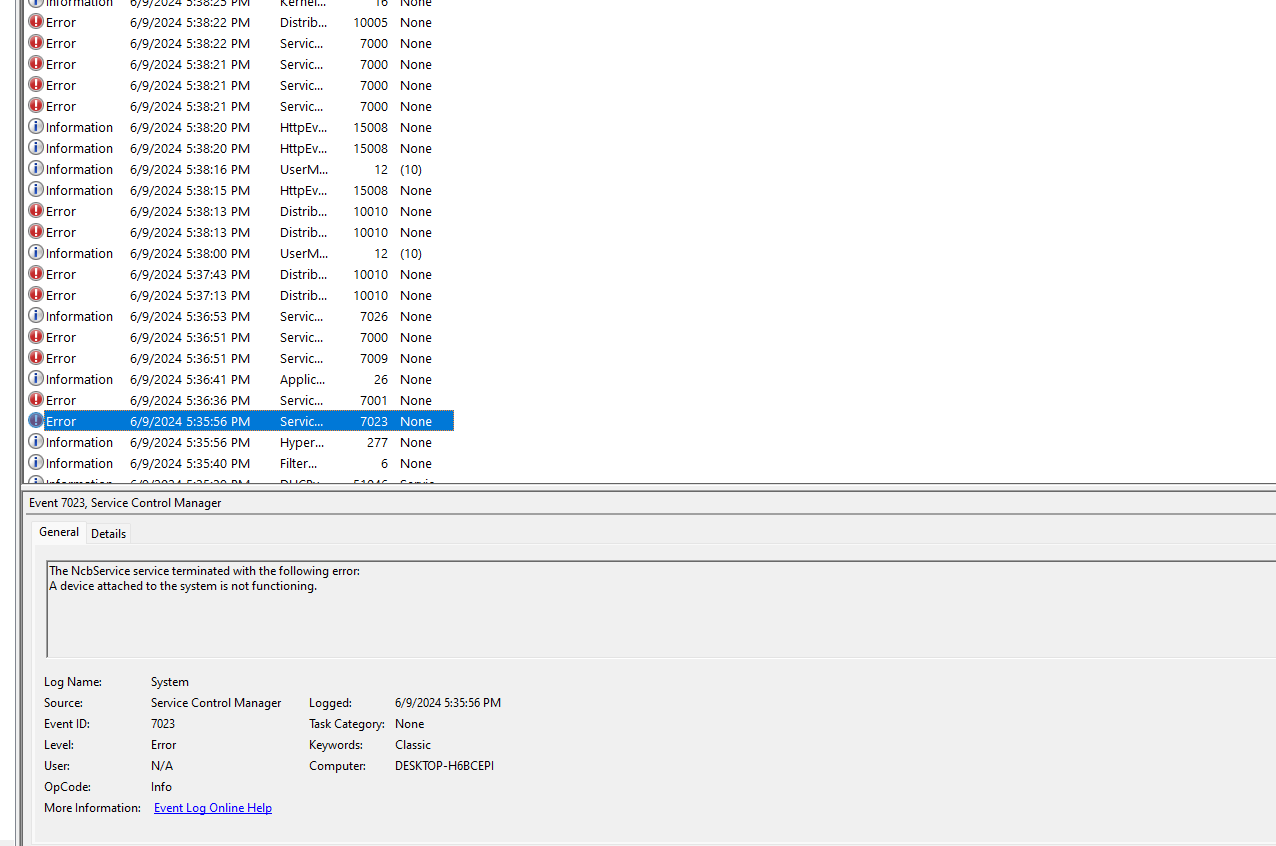This screenshot has width=1276, height=846.
Task: Click the information icon on the Filter event 6 row
Action: pyautogui.click(x=36, y=463)
